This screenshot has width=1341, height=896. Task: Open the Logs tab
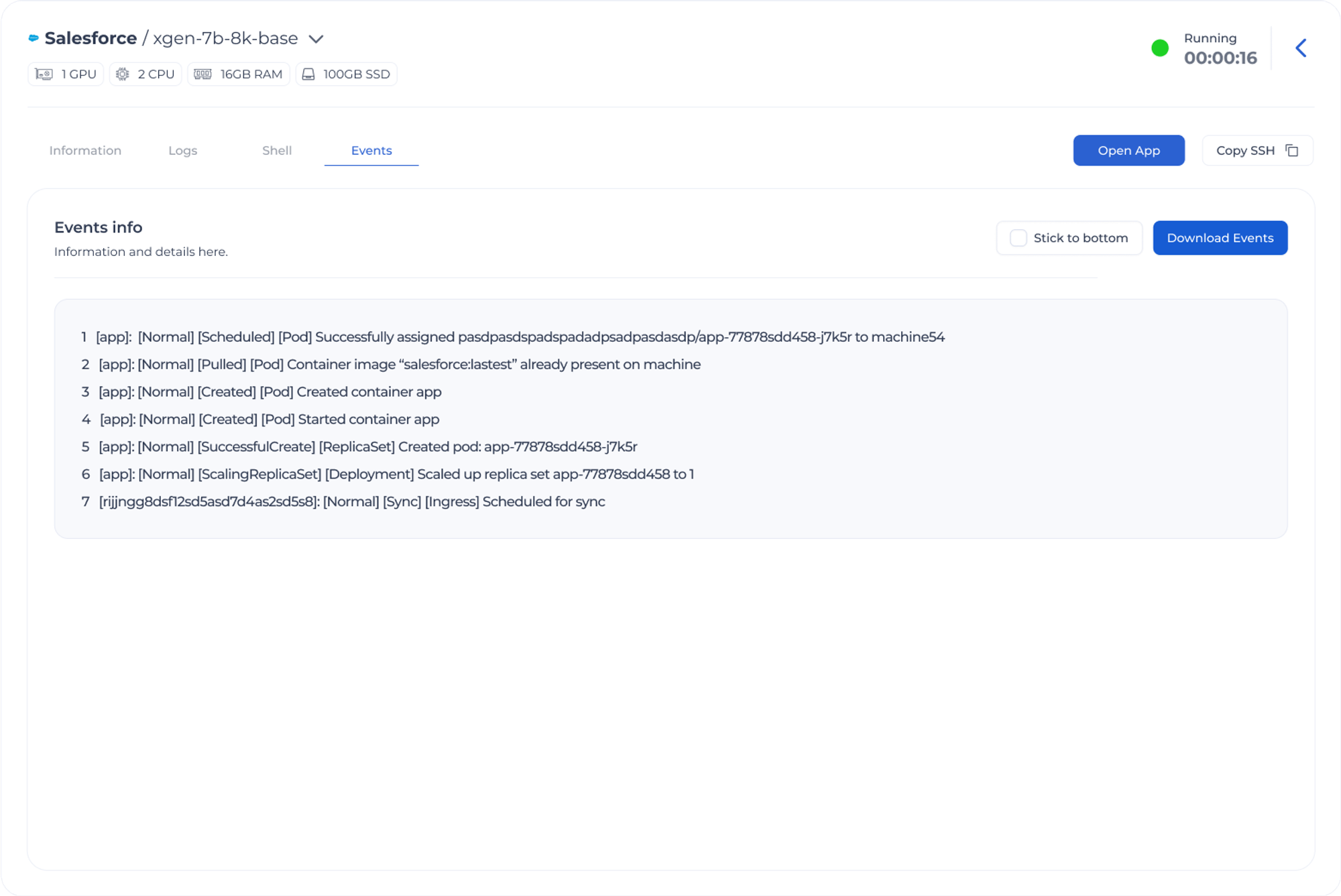[182, 151]
